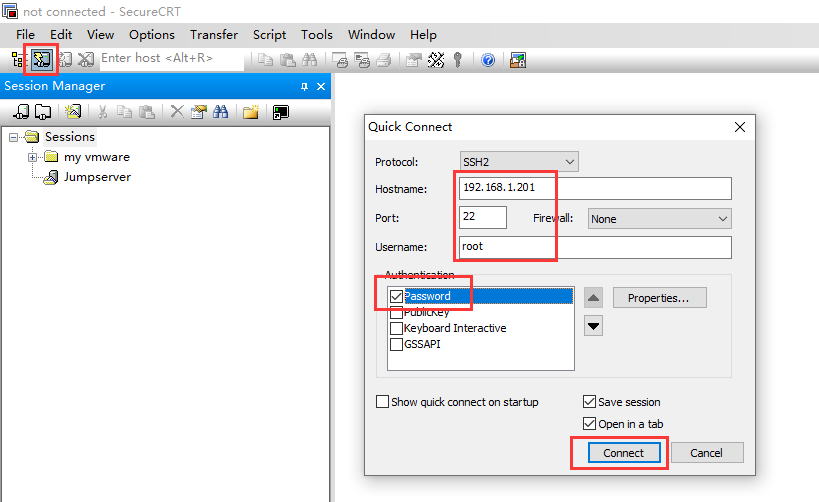819x502 pixels.
Task: Uncheck the Password authentication checkbox
Action: click(396, 297)
